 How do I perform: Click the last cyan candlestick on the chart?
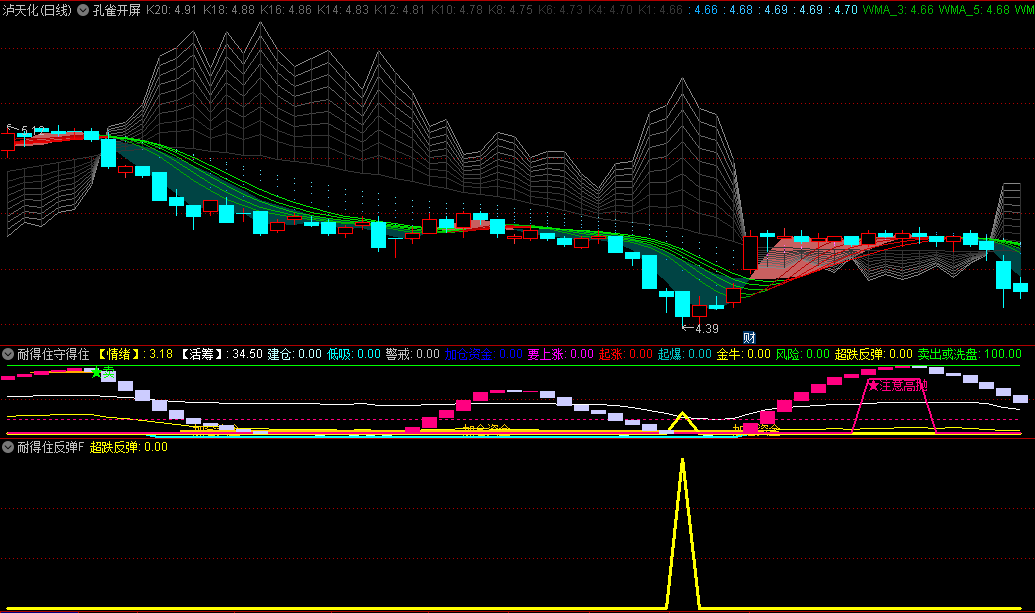(x=1020, y=287)
